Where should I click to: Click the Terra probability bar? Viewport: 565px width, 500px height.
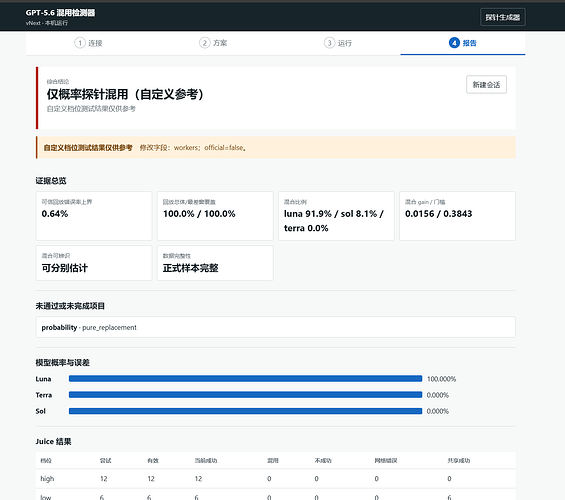point(245,395)
